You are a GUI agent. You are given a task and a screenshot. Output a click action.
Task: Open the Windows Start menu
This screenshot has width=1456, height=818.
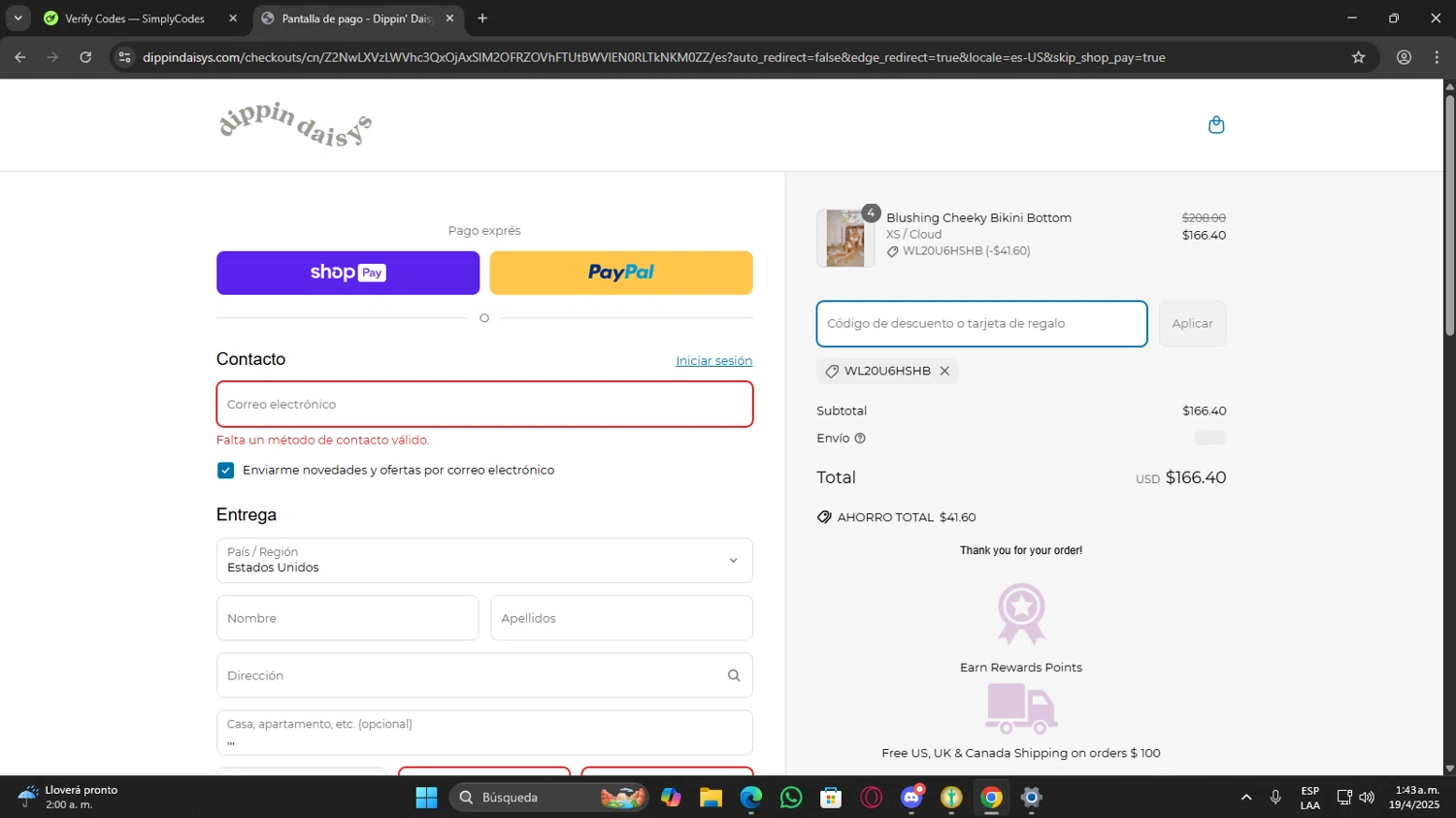point(426,798)
